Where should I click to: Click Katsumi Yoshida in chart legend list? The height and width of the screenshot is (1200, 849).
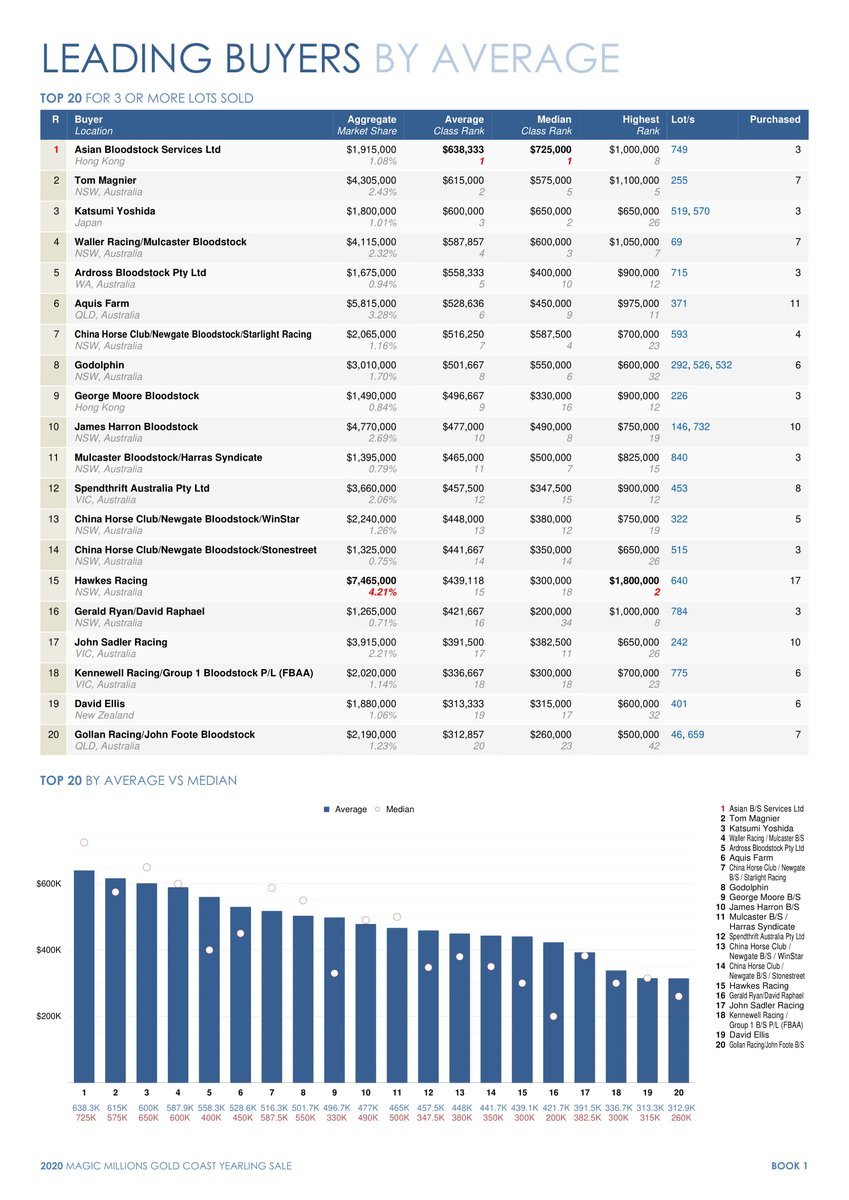coord(761,828)
